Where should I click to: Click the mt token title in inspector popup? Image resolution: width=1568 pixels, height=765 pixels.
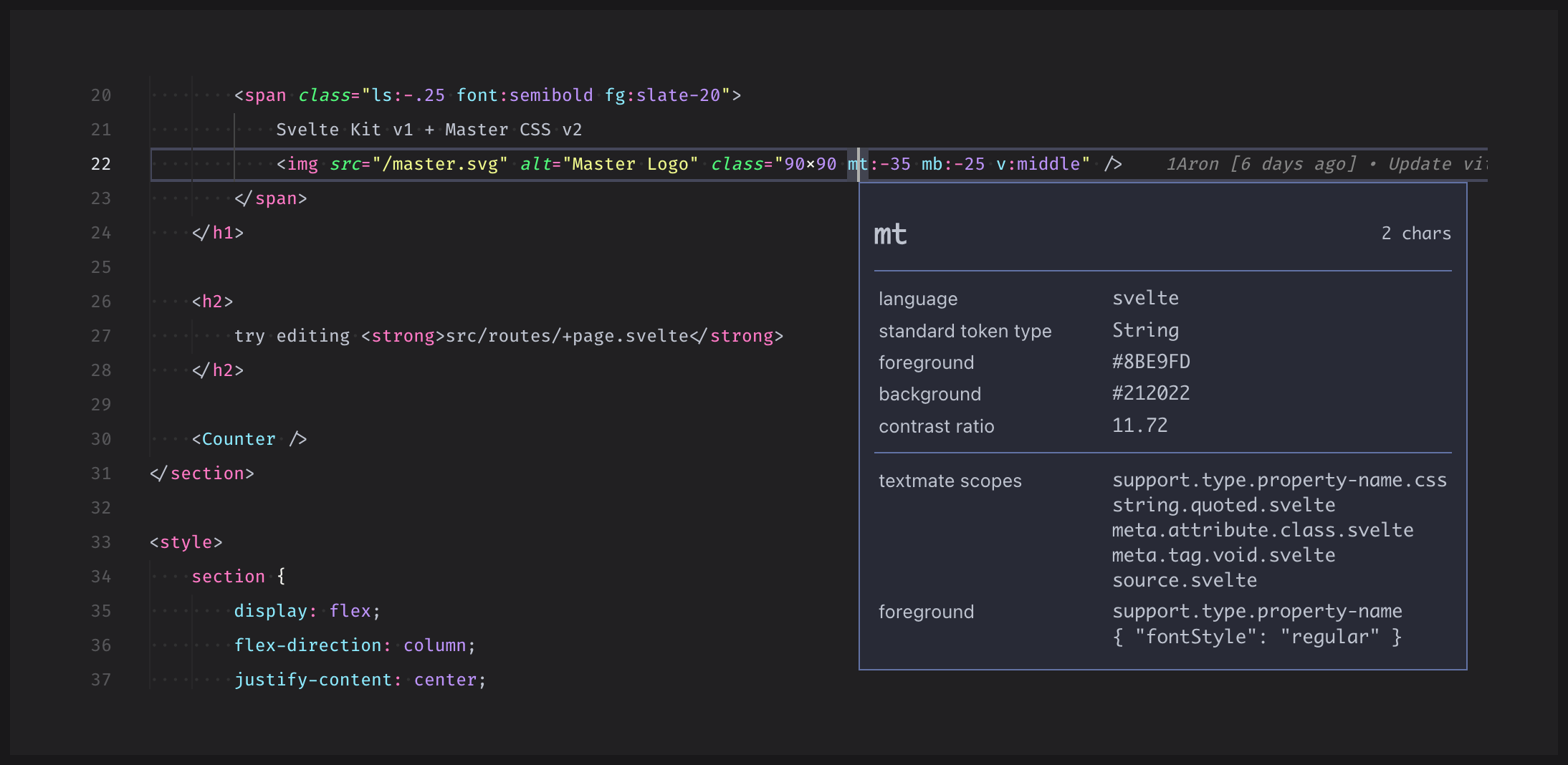click(x=889, y=233)
